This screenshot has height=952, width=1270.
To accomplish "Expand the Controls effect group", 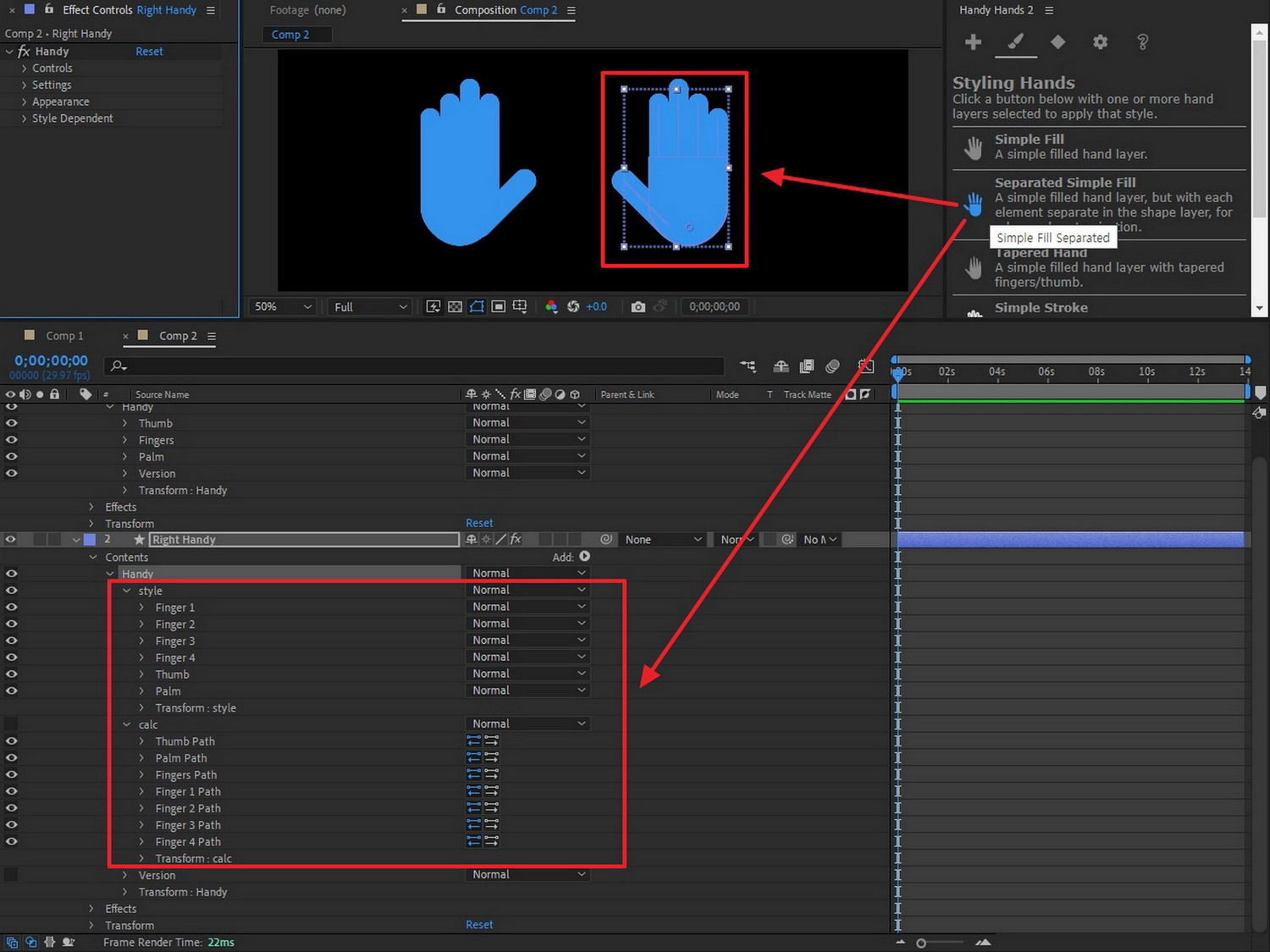I will 24,68.
